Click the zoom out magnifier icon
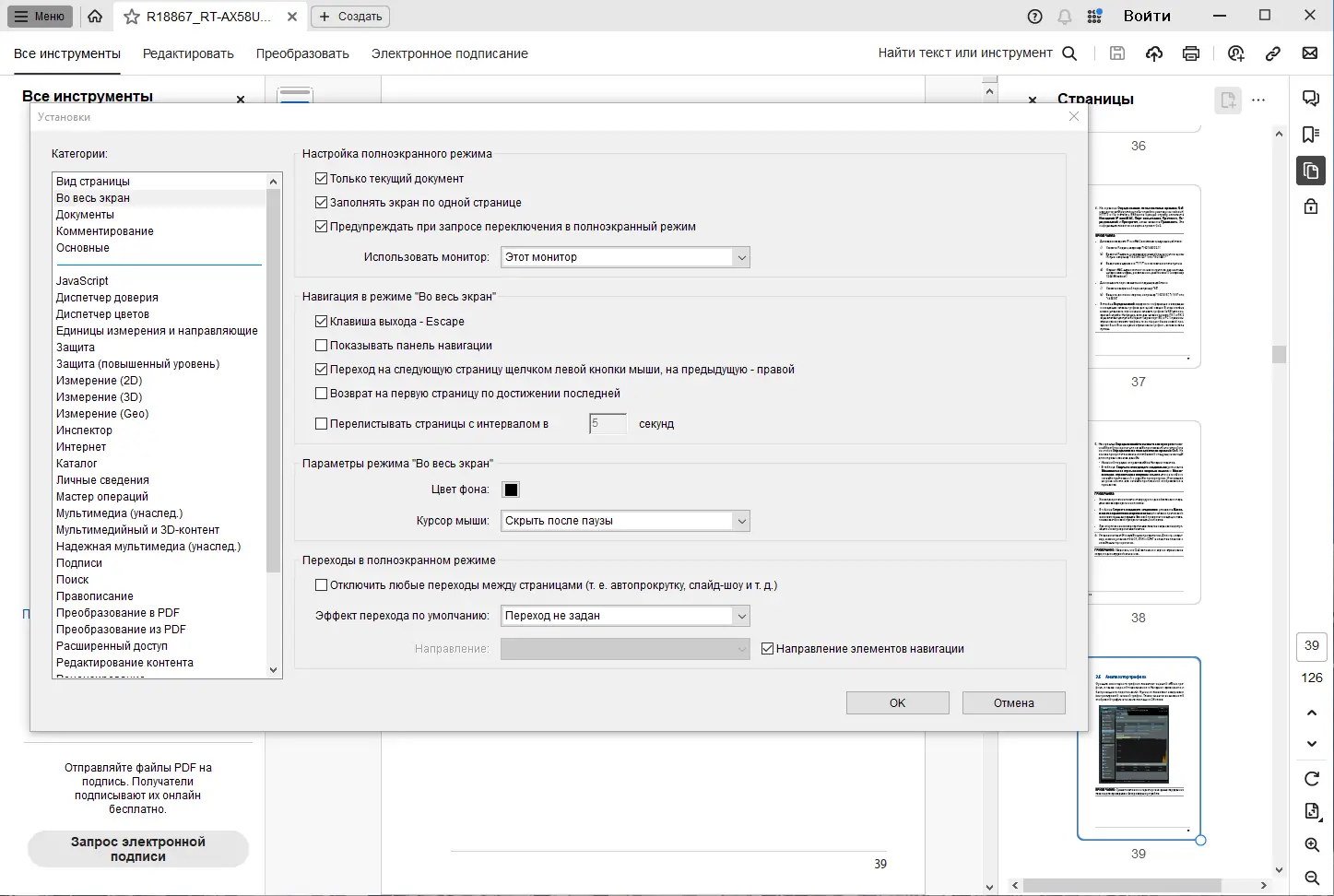Viewport: 1334px width, 896px height. click(x=1312, y=878)
